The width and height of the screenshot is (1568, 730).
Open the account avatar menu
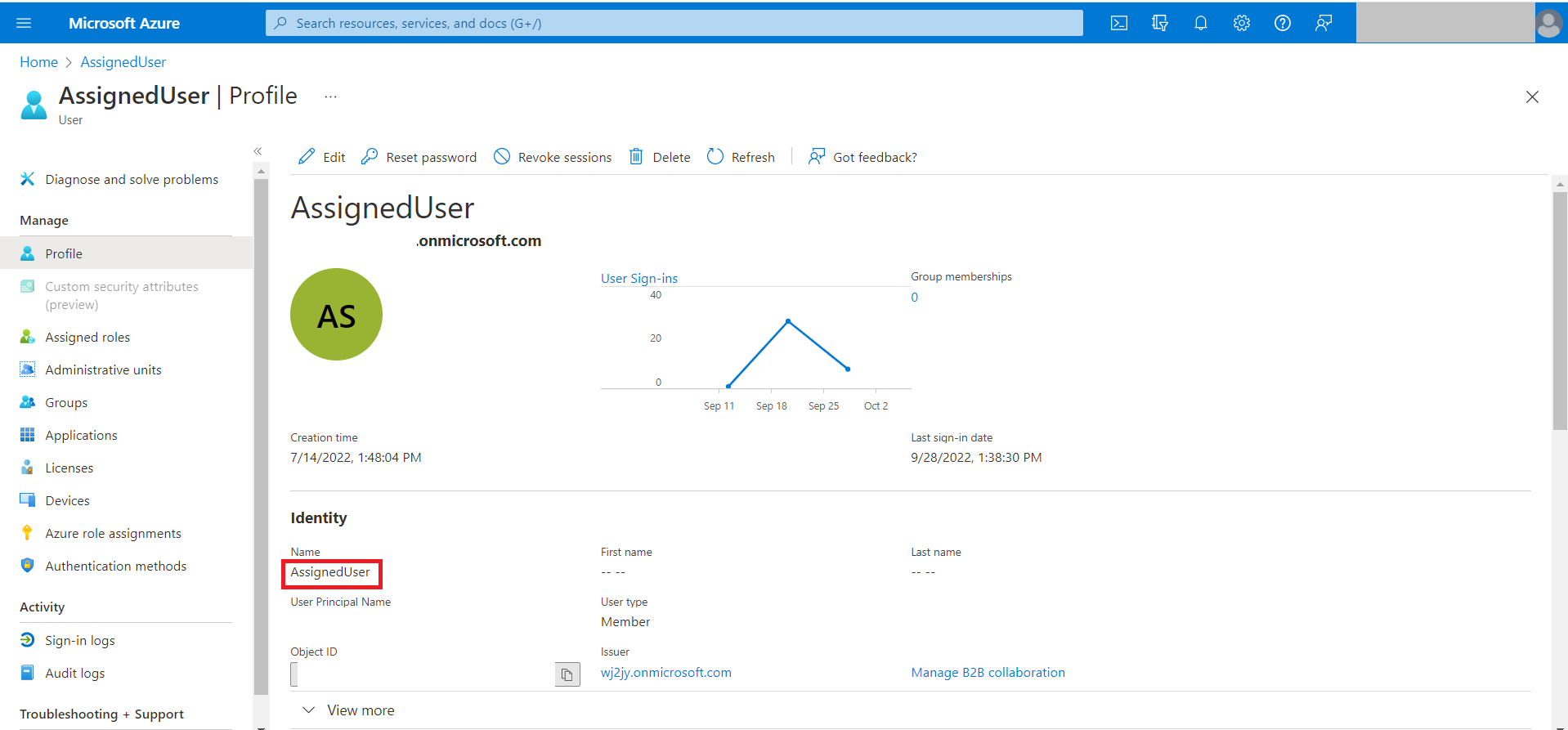coord(1549,23)
